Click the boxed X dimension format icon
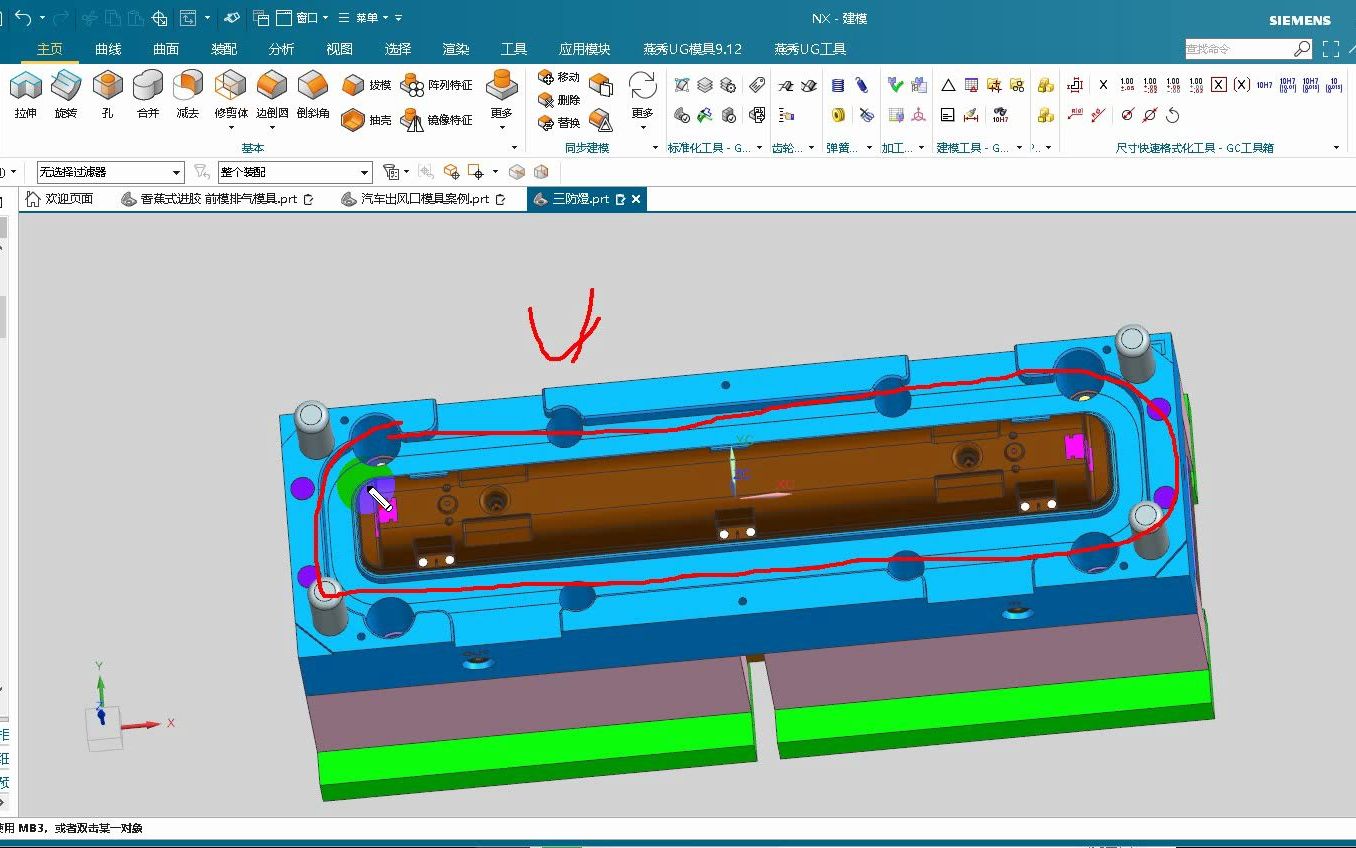Screen dimensions: 1356x848 click(x=1218, y=85)
